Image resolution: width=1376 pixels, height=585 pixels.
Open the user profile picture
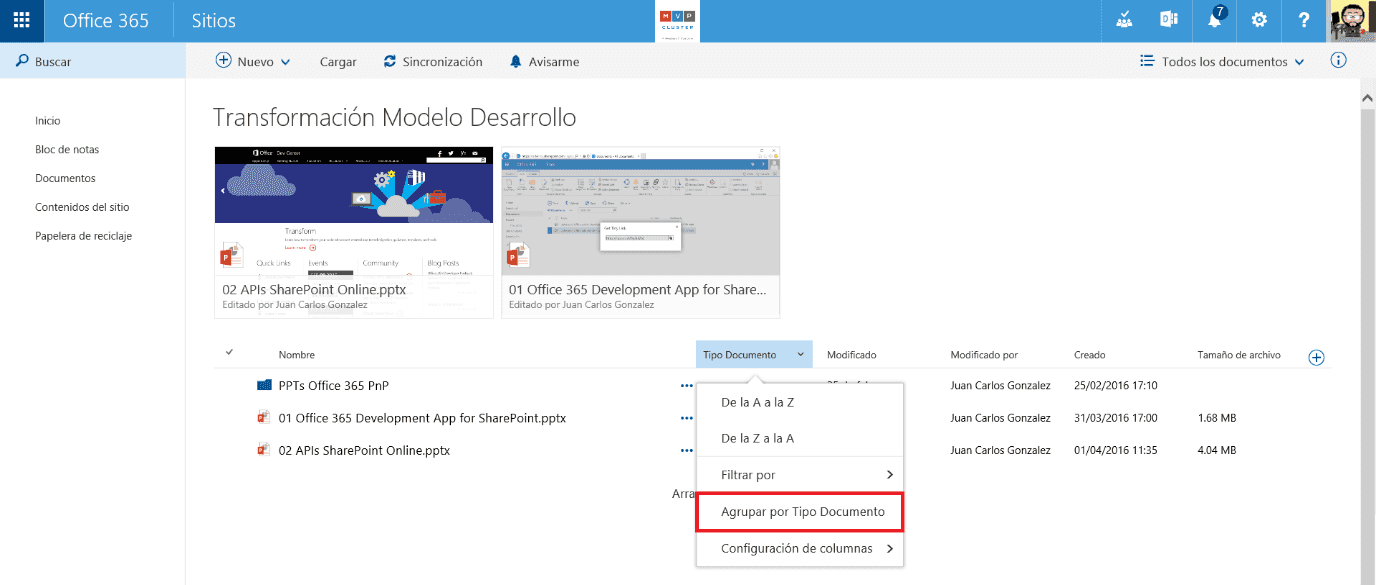point(1351,20)
